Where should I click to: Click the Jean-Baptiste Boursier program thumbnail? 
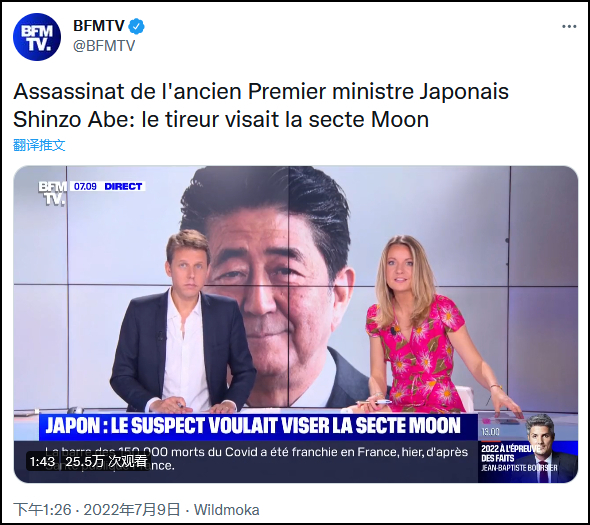[528, 448]
